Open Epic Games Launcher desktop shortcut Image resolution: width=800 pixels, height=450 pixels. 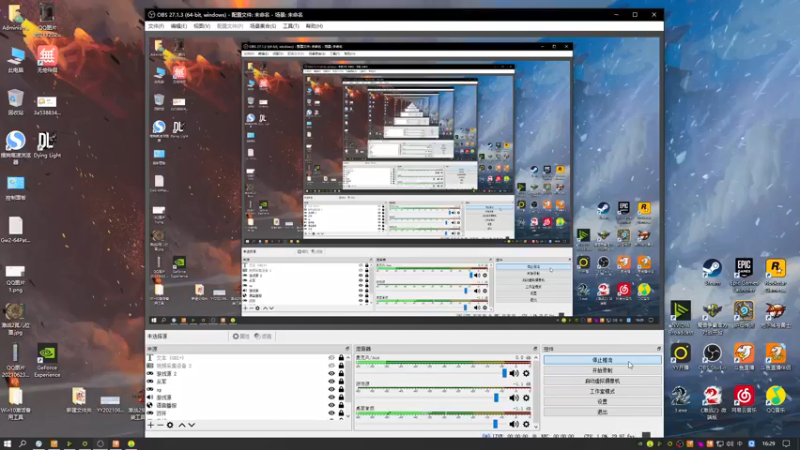[x=744, y=276]
